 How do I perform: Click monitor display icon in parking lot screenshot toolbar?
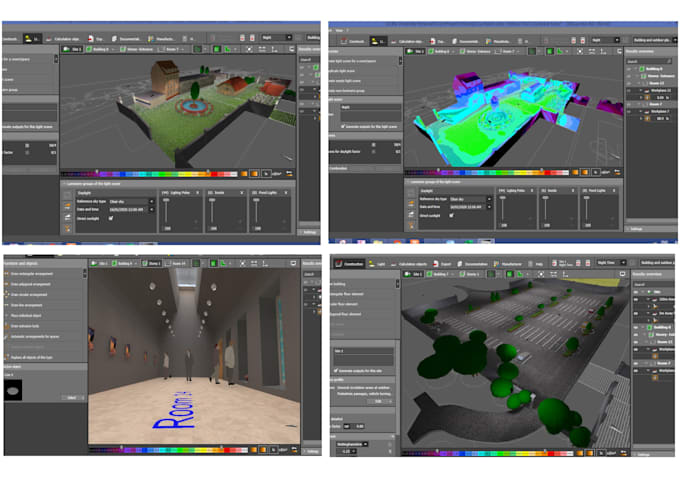pos(623,274)
